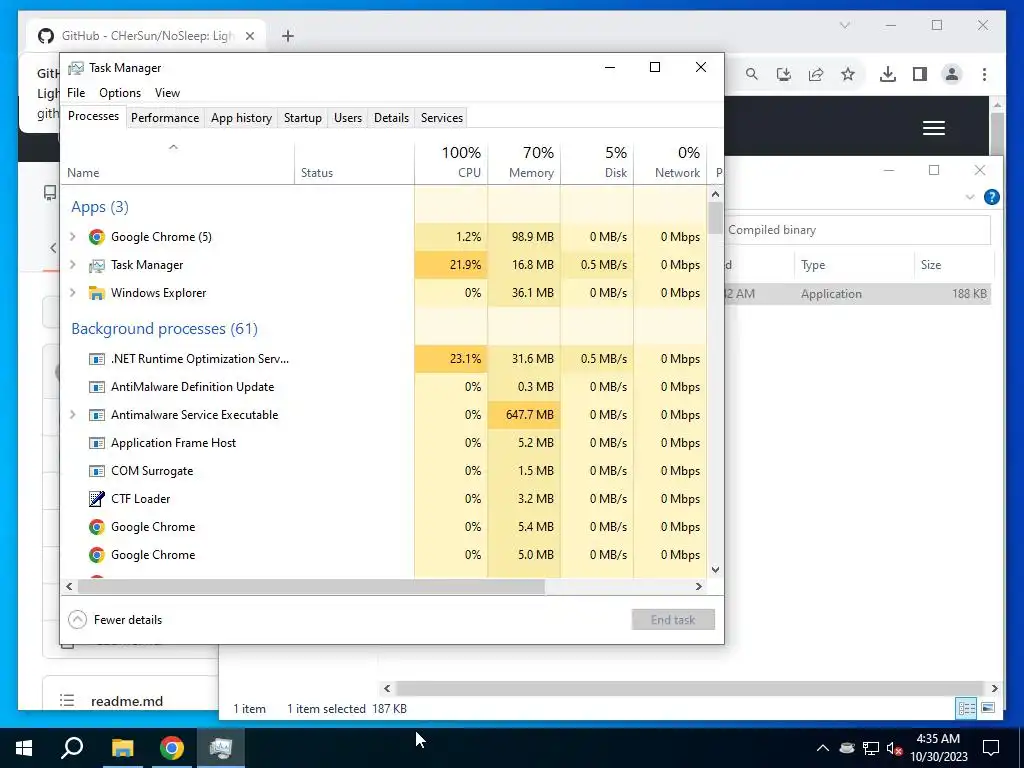Click the blue help icon in File Explorer

[991, 197]
